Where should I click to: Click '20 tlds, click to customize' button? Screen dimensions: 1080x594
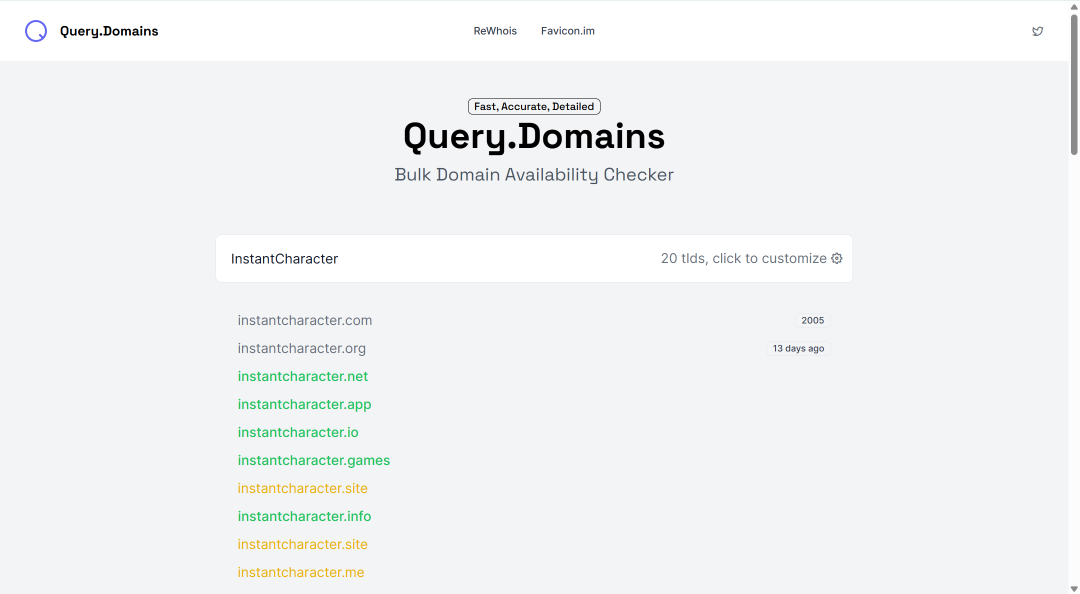pos(751,258)
